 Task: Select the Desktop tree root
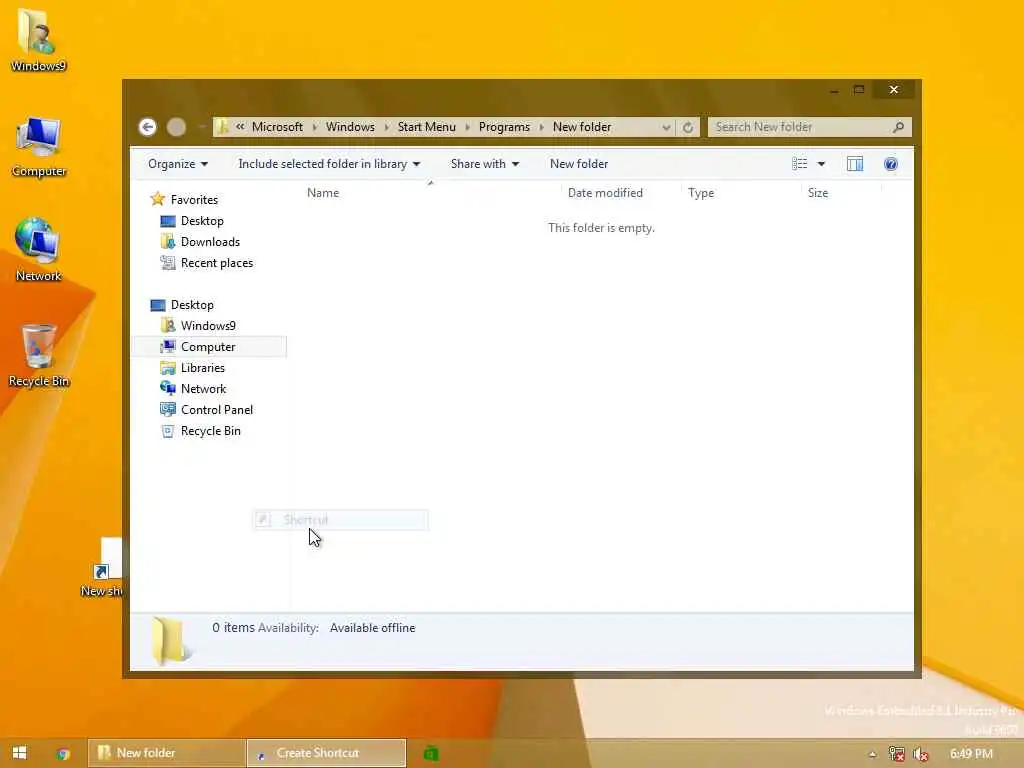click(x=192, y=305)
